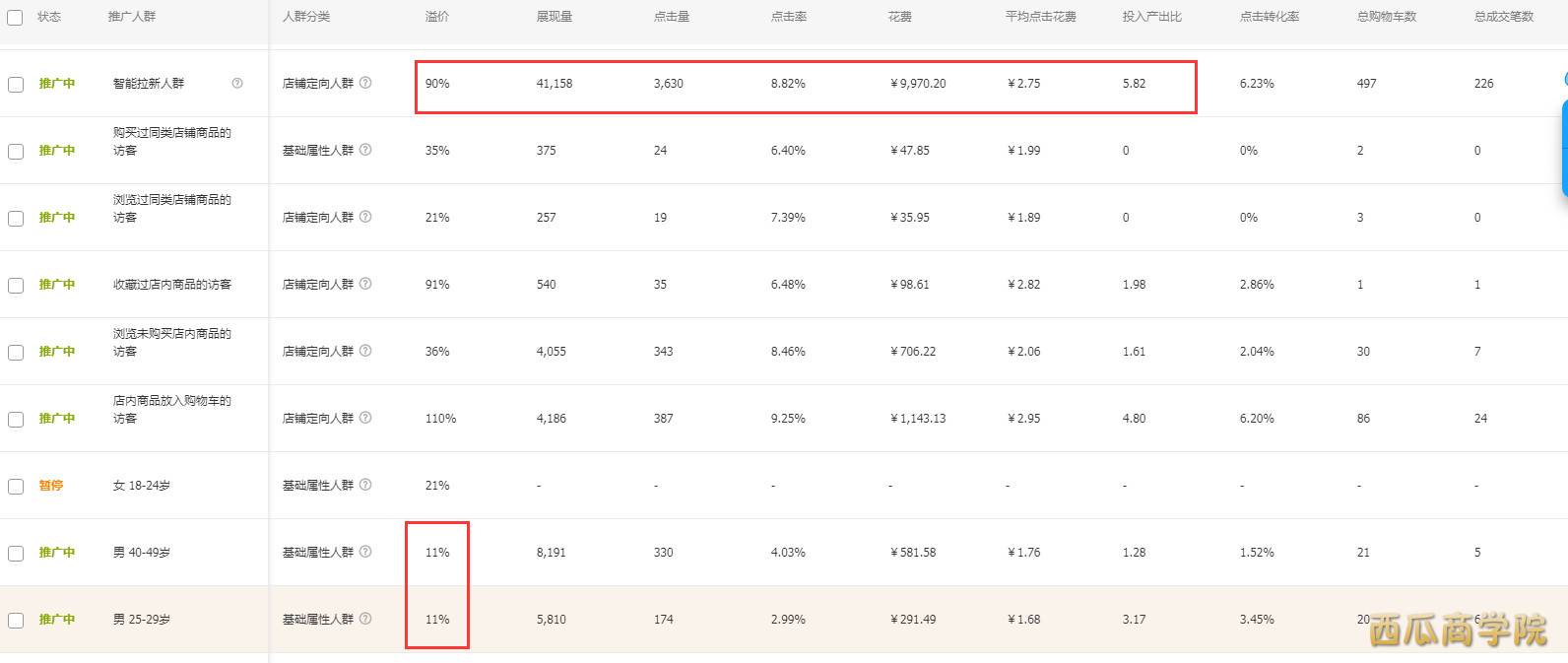Viewport: 1568px width, 663px height.
Task: Click the 91% premium value
Action: [x=437, y=285]
